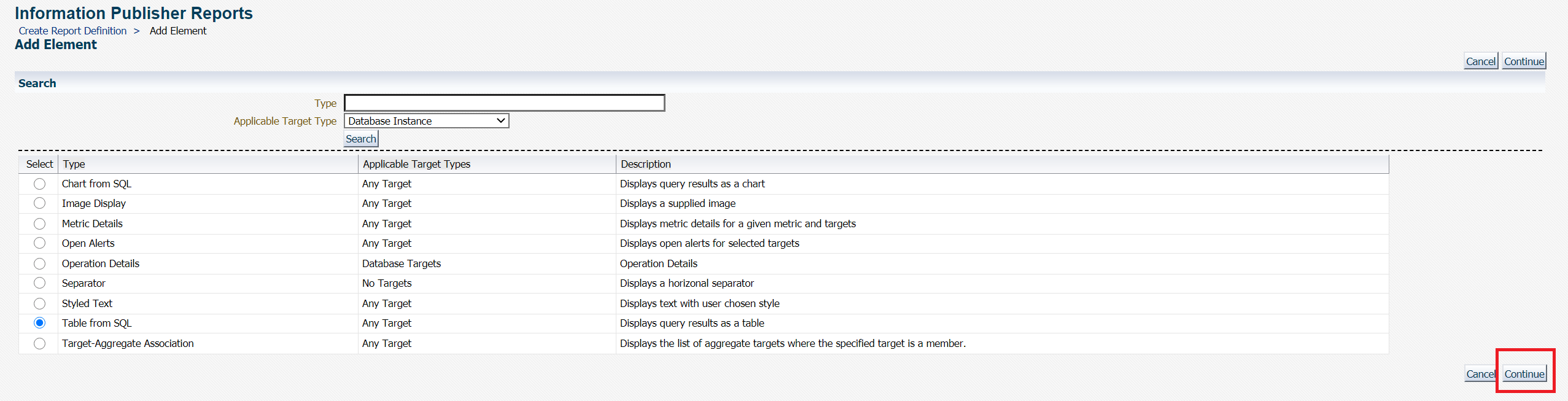Click the top Continue button
This screenshot has width=1568, height=401.
pos(1524,61)
